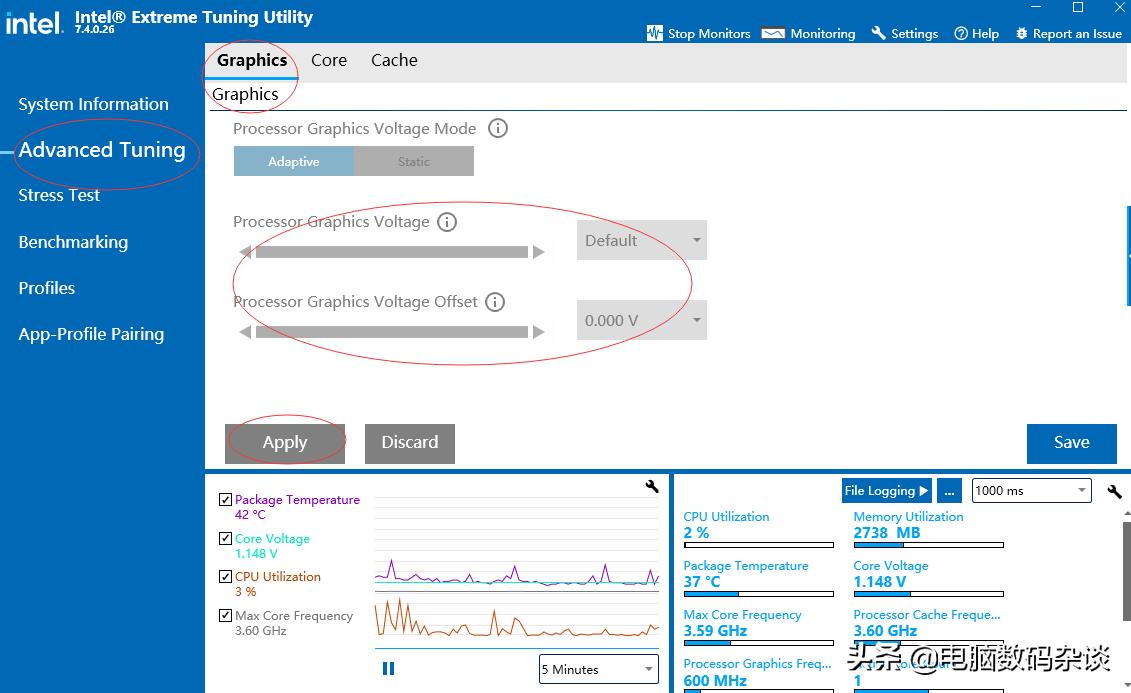The width and height of the screenshot is (1131, 693).
Task: Switch to the Cache tab
Action: click(394, 60)
